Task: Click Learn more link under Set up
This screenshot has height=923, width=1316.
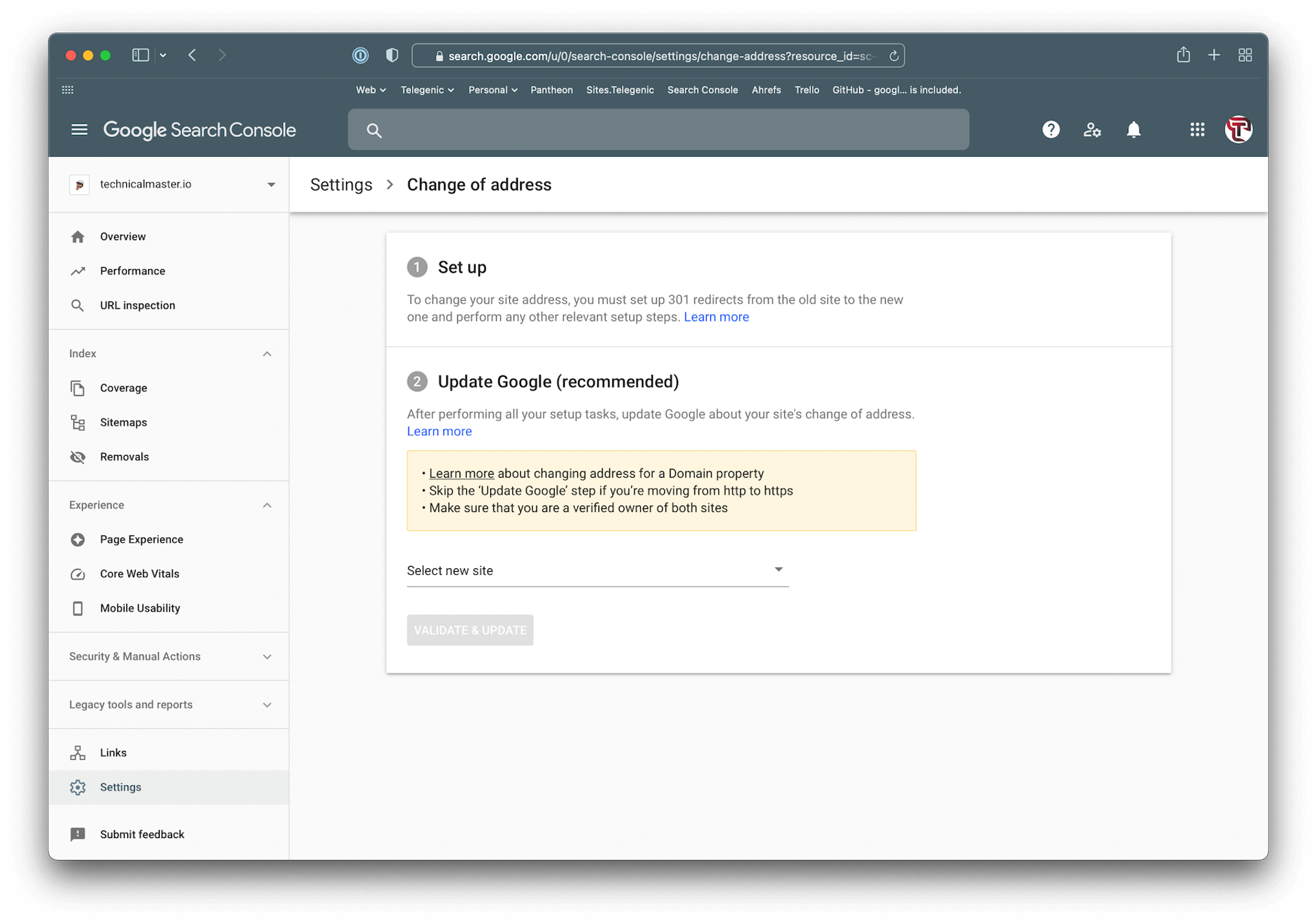Action: tap(716, 317)
